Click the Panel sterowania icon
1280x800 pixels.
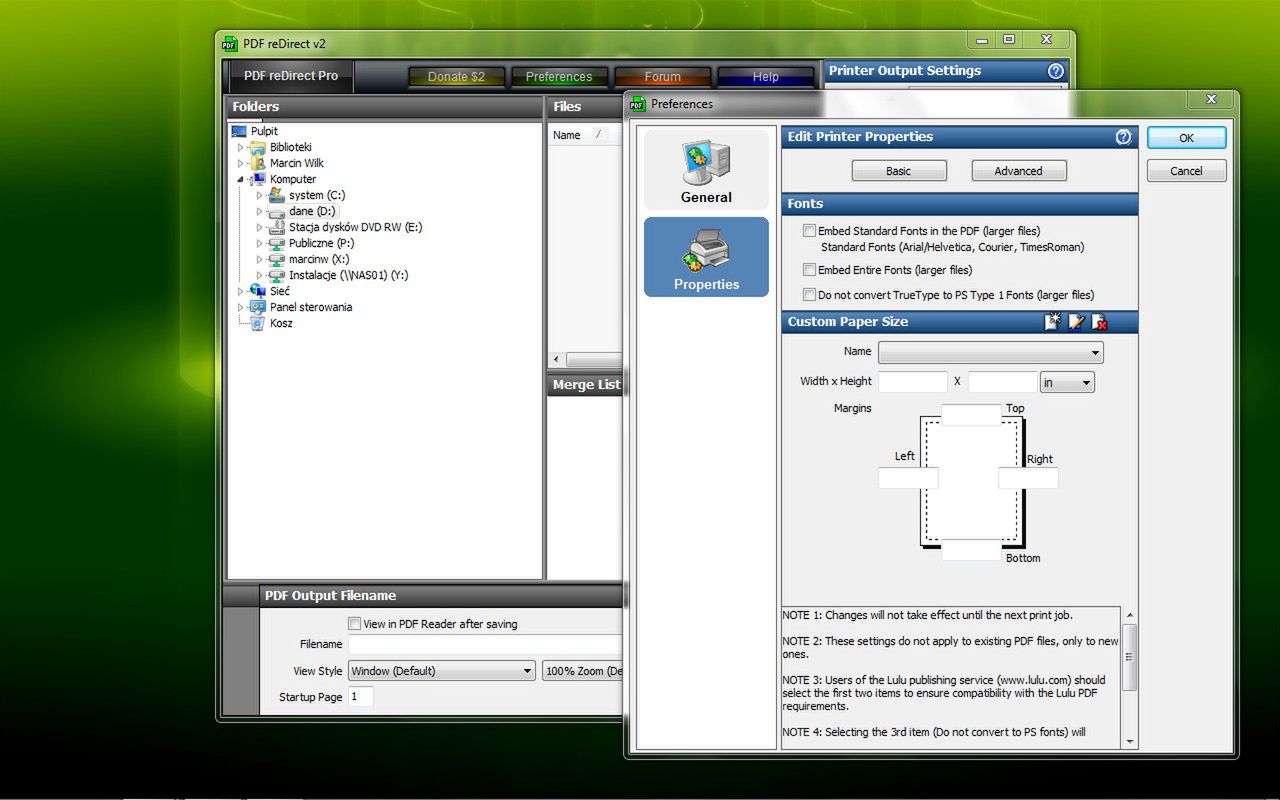click(258, 307)
